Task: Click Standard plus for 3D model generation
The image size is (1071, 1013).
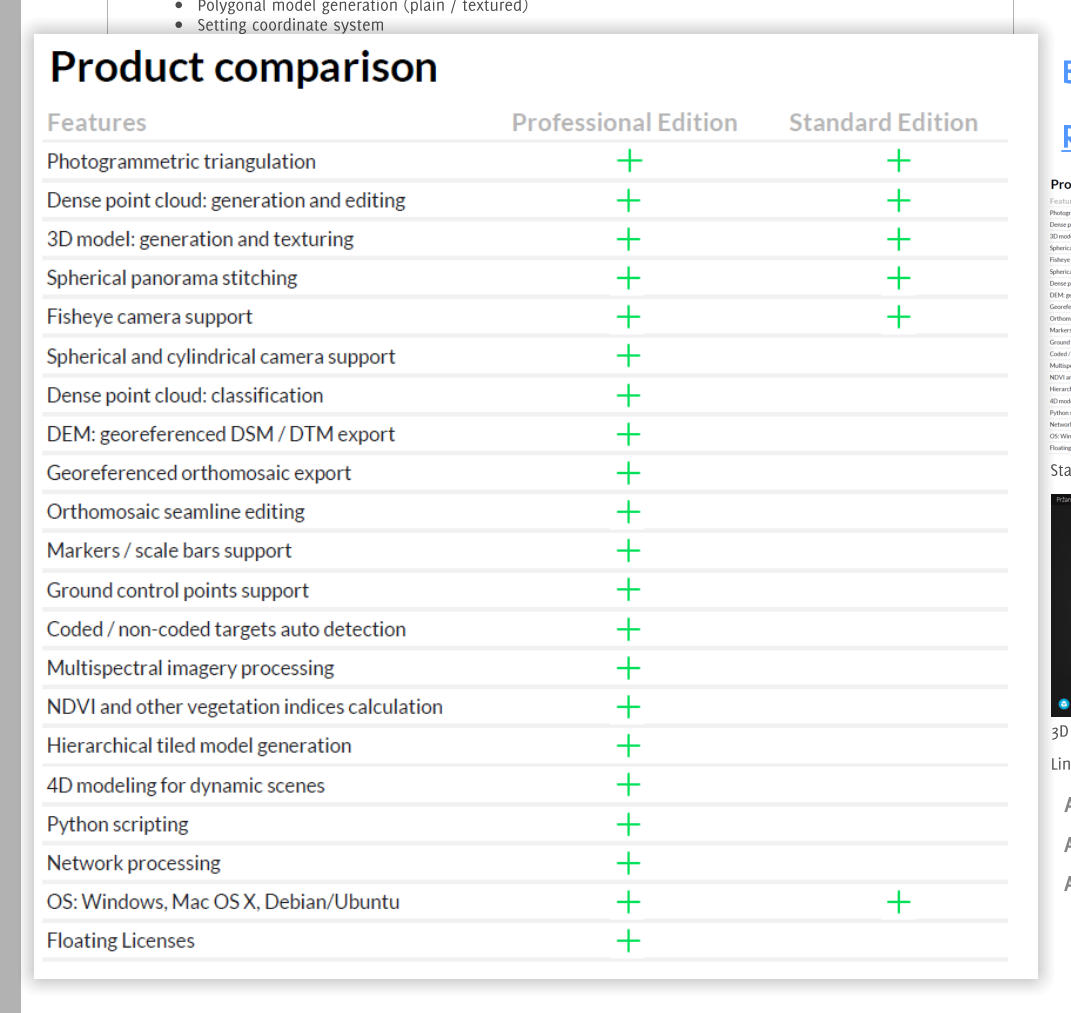Action: point(898,239)
